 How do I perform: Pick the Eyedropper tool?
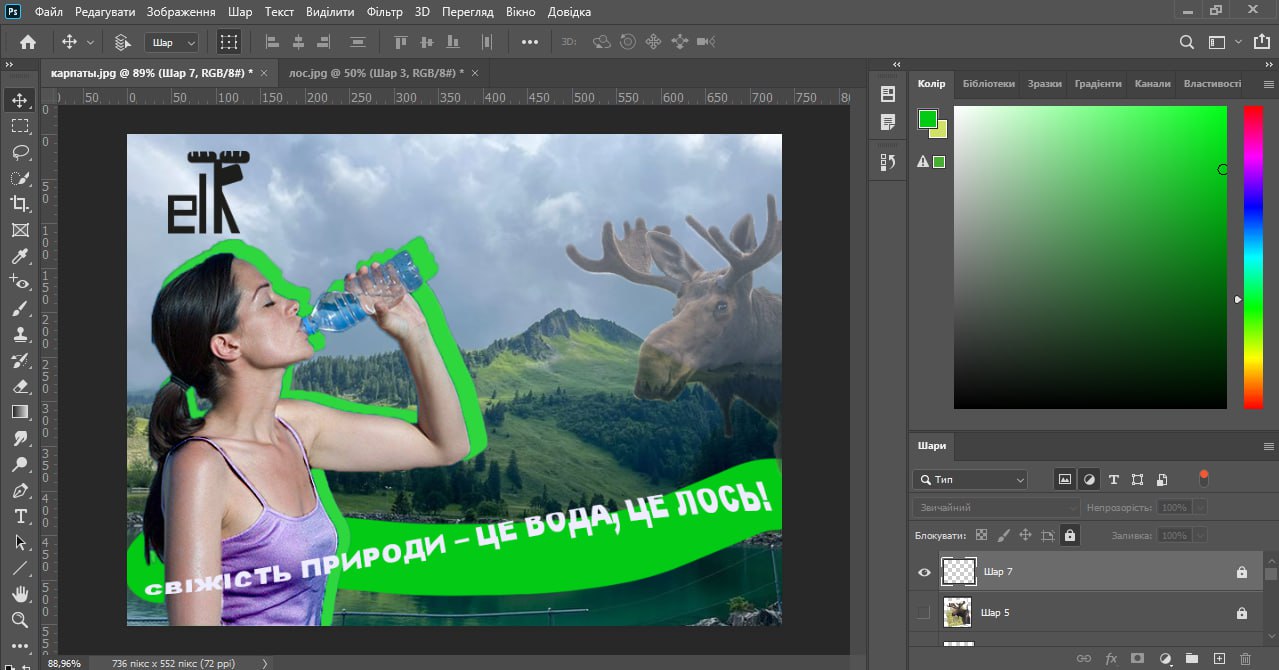pyautogui.click(x=20, y=256)
